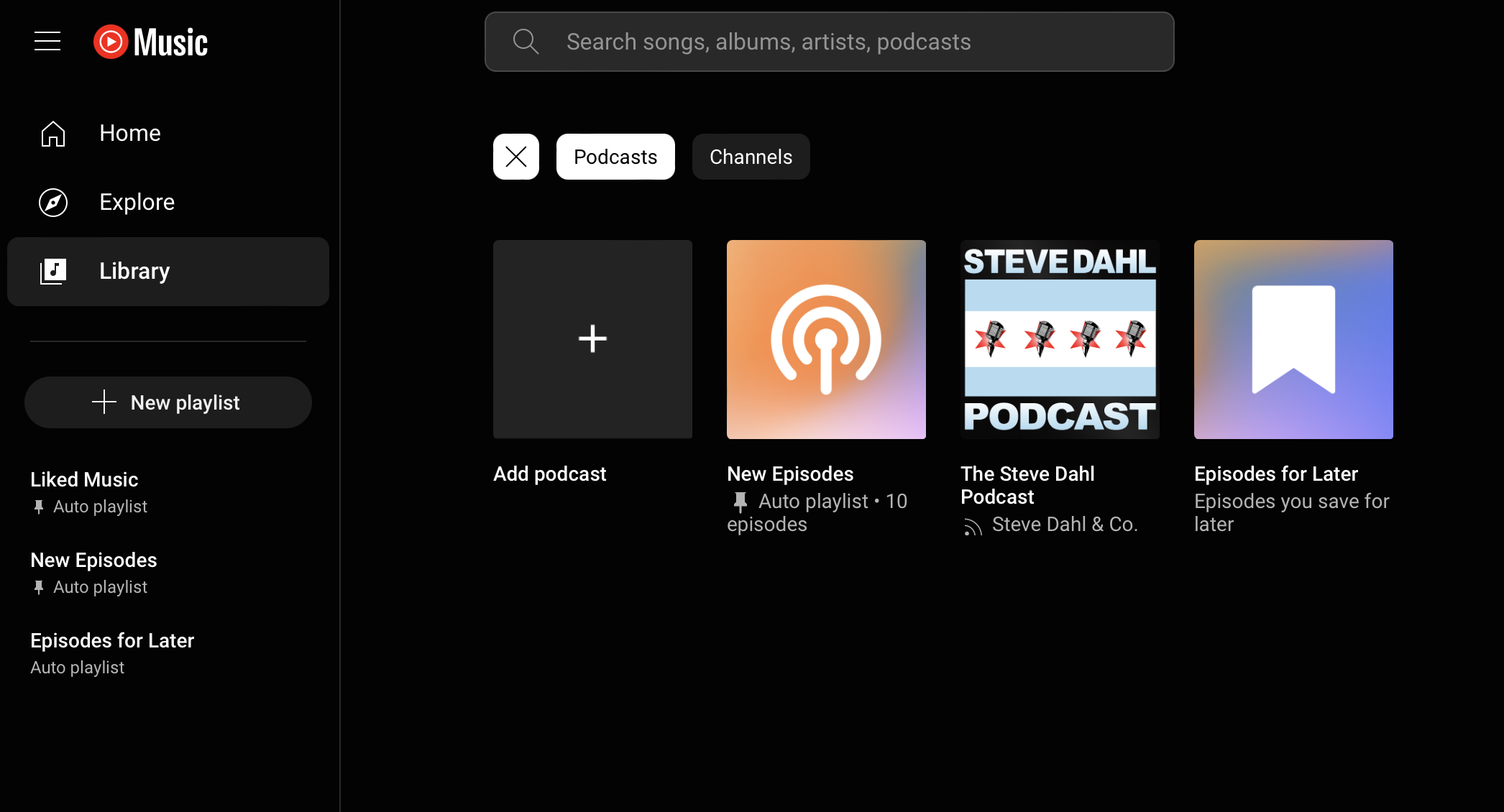Create a New playlist

[168, 402]
